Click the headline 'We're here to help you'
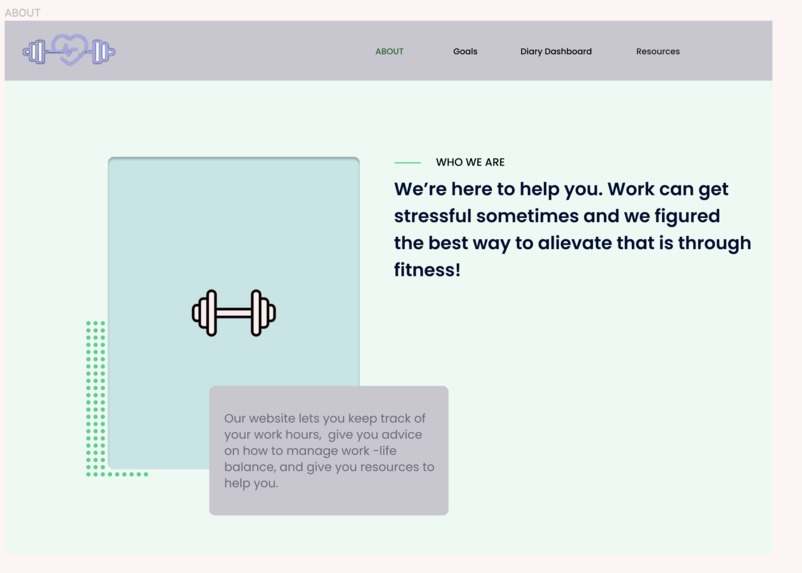Image resolution: width=802 pixels, height=573 pixels. coord(572,229)
